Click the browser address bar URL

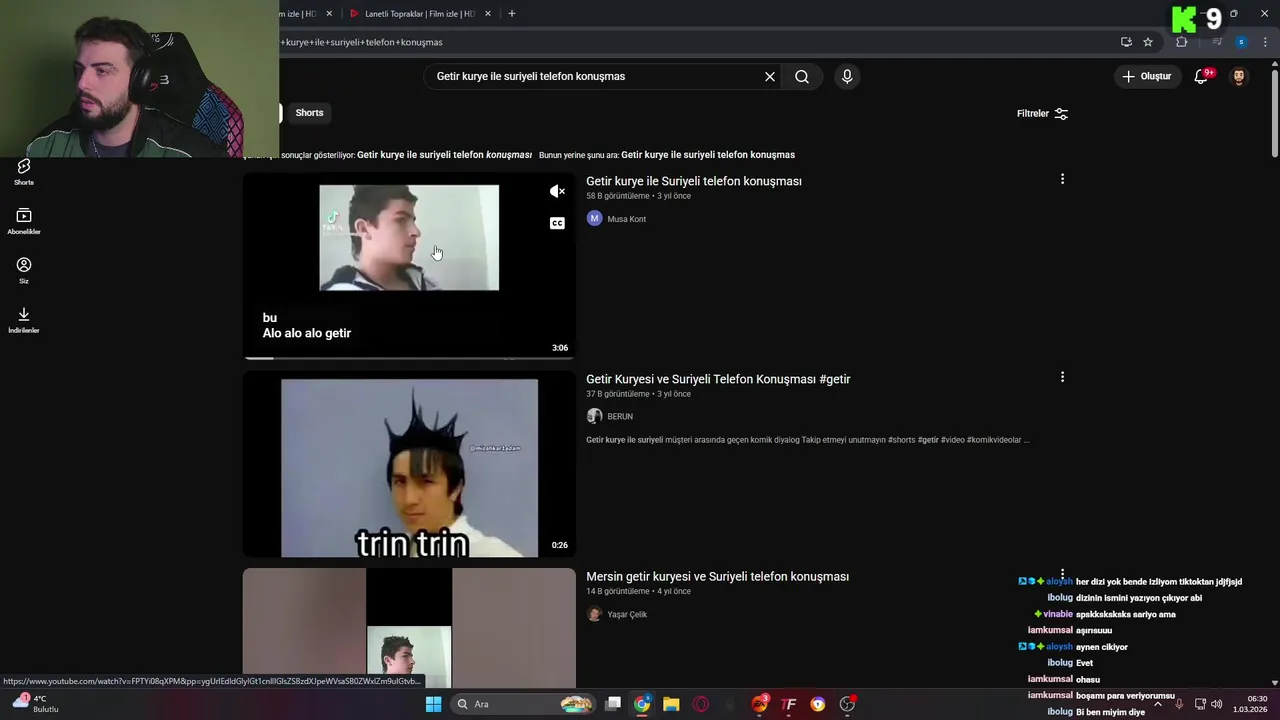[361, 42]
